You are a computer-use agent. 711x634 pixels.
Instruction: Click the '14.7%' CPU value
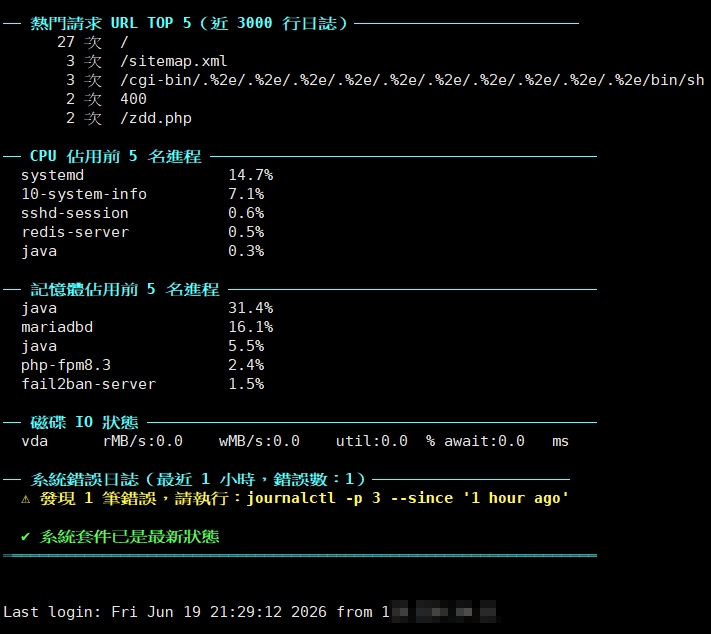(251, 175)
